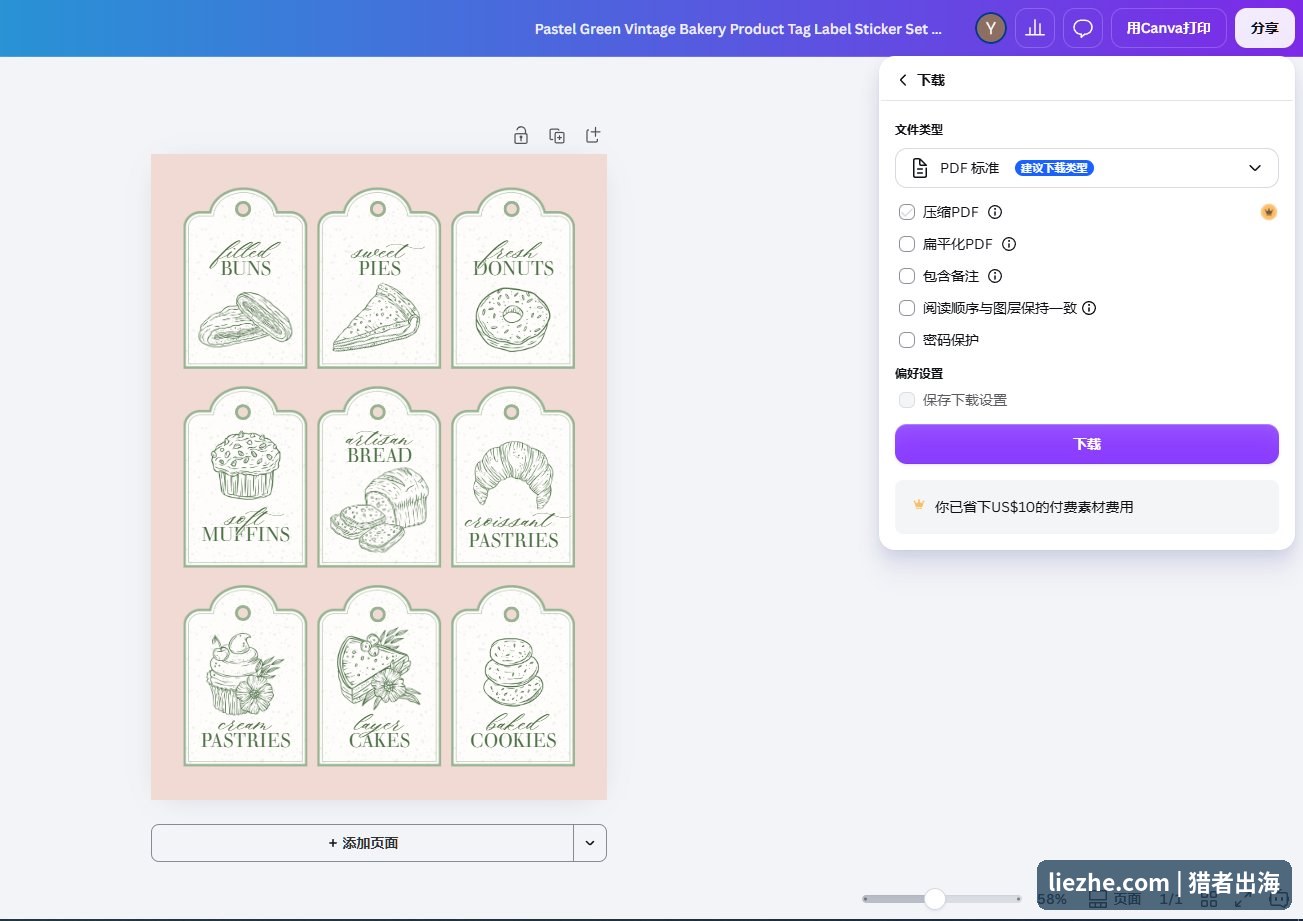The height and width of the screenshot is (921, 1303).
Task: Open the comments speech-bubble icon in top bar
Action: point(1083,28)
